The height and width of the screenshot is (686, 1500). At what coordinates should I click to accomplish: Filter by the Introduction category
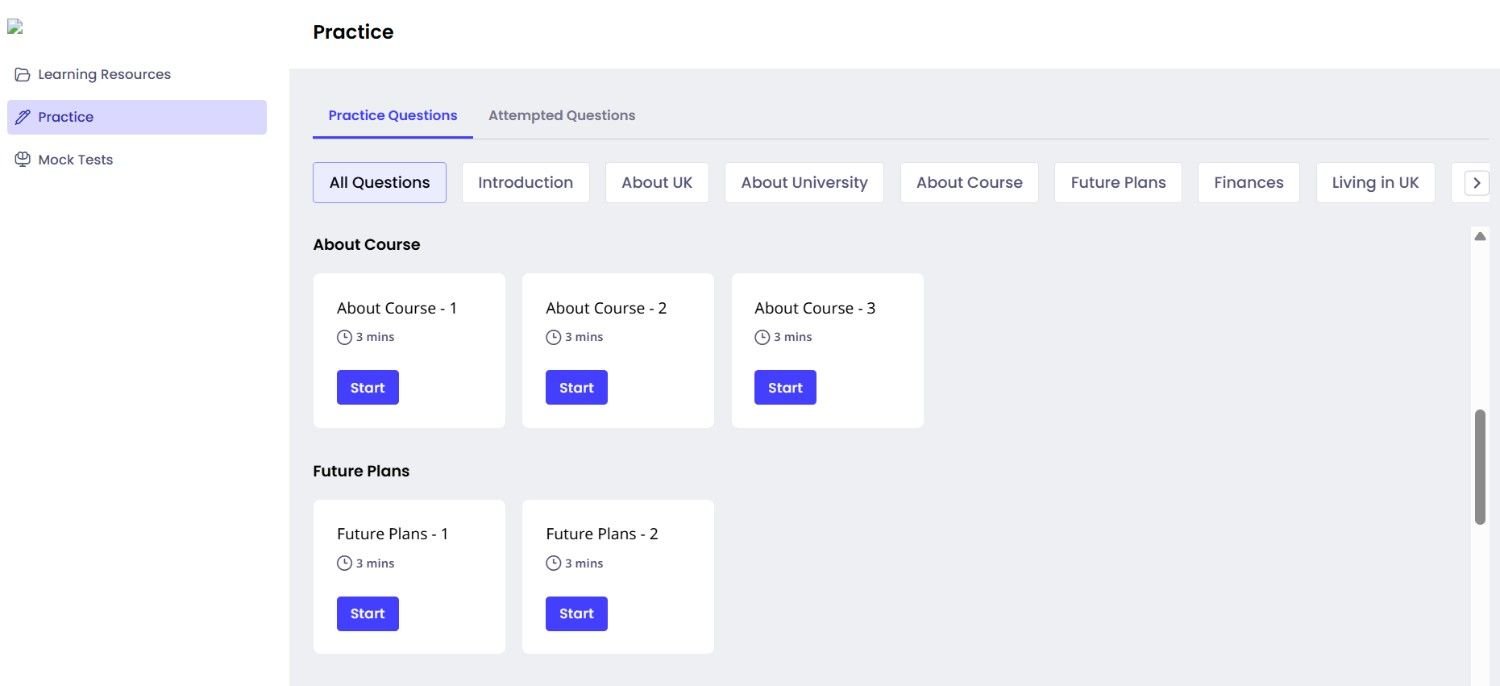click(525, 183)
